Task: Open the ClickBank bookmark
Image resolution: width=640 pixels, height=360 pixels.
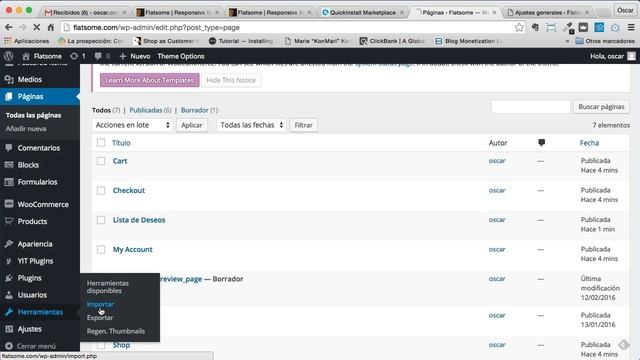Action: pyautogui.click(x=392, y=41)
